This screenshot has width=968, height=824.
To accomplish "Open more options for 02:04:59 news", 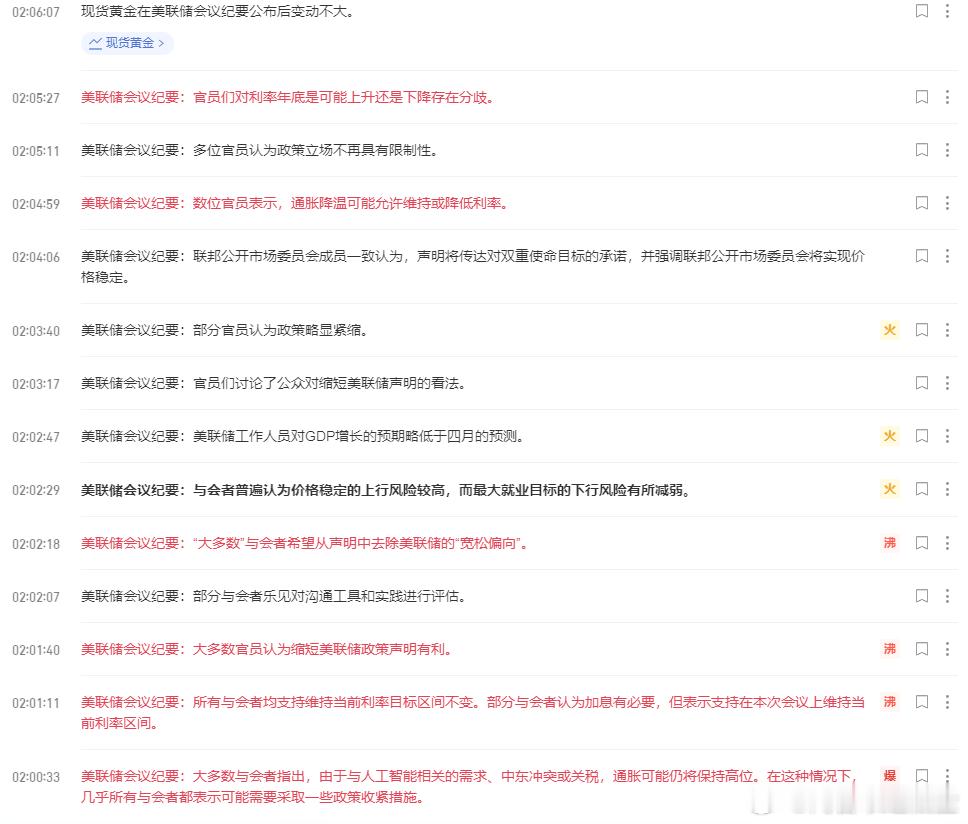I will [x=947, y=203].
